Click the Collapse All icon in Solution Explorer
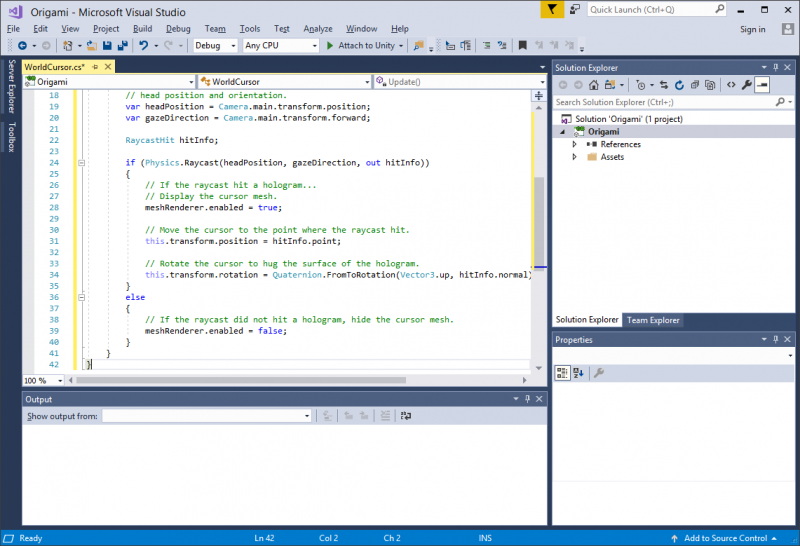 (694, 85)
